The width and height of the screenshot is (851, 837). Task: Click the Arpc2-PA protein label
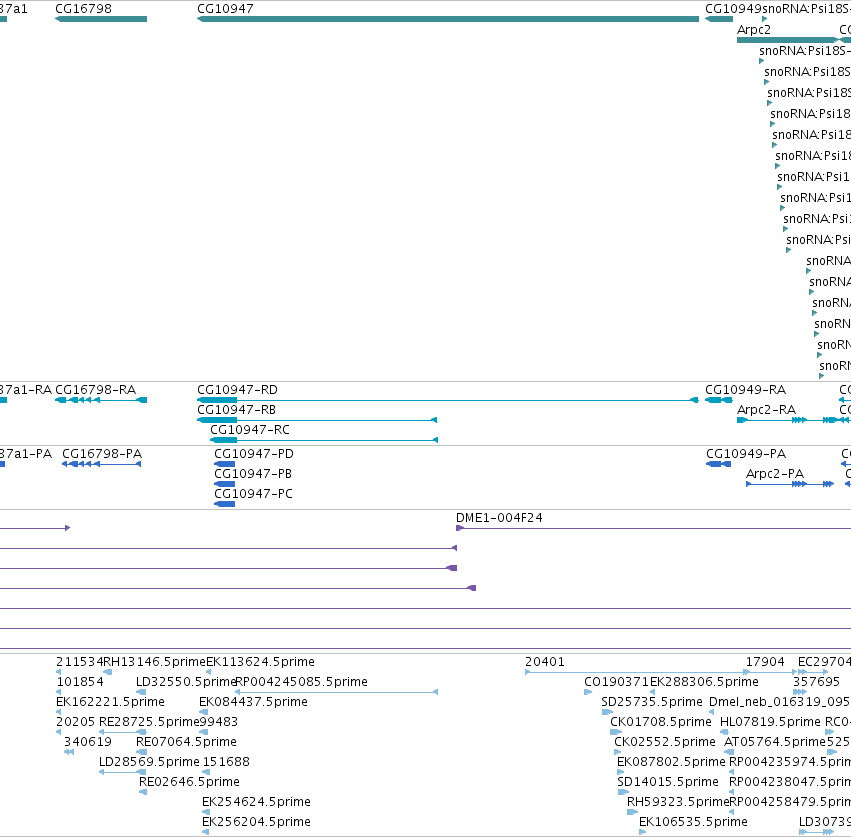775,474
